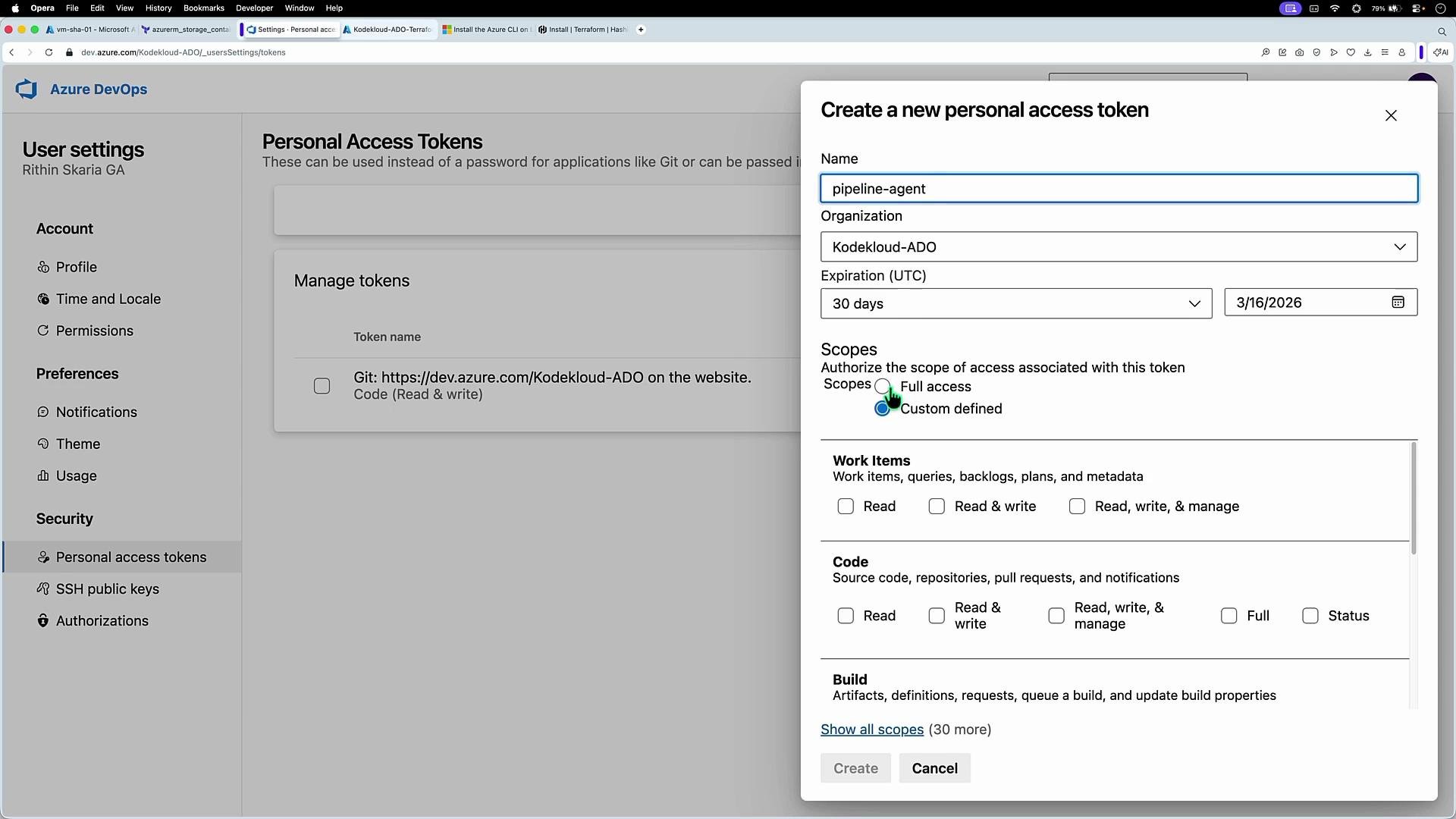Check Code Read & write checkbox
The width and height of the screenshot is (1456, 819).
pyautogui.click(x=937, y=616)
